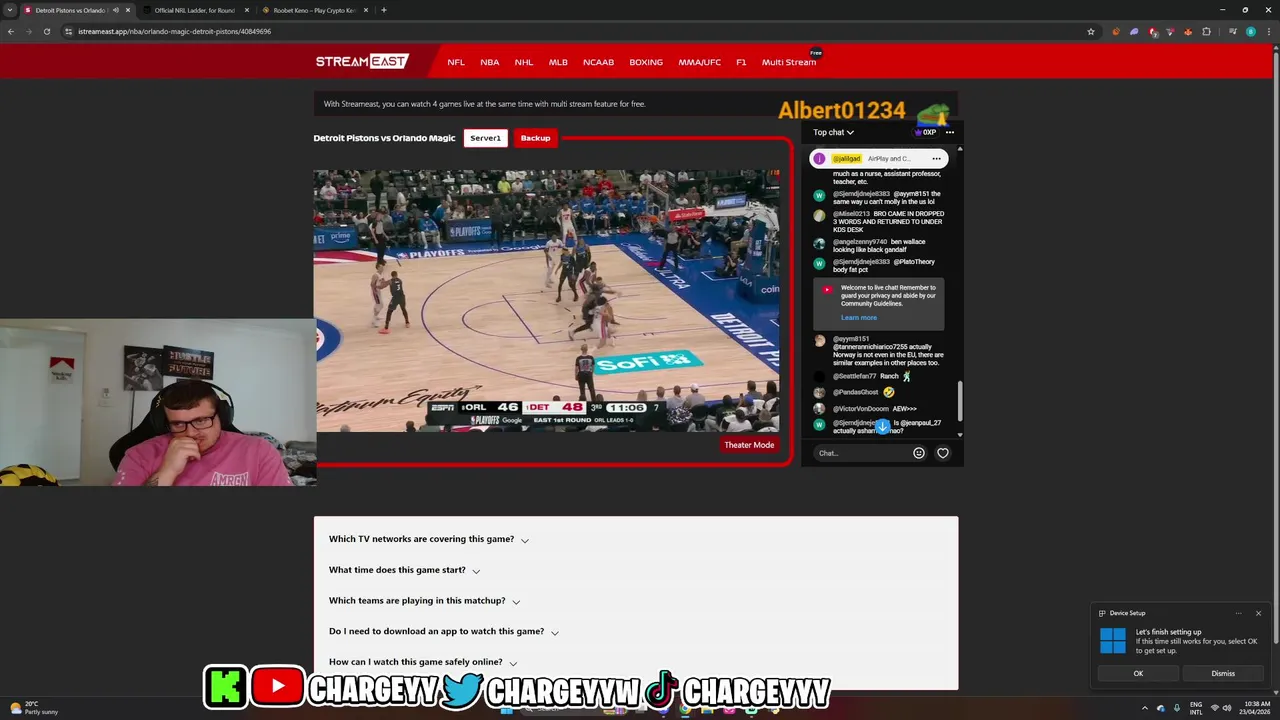The width and height of the screenshot is (1280, 720).
Task: Click the heart reaction icon
Action: point(942,453)
